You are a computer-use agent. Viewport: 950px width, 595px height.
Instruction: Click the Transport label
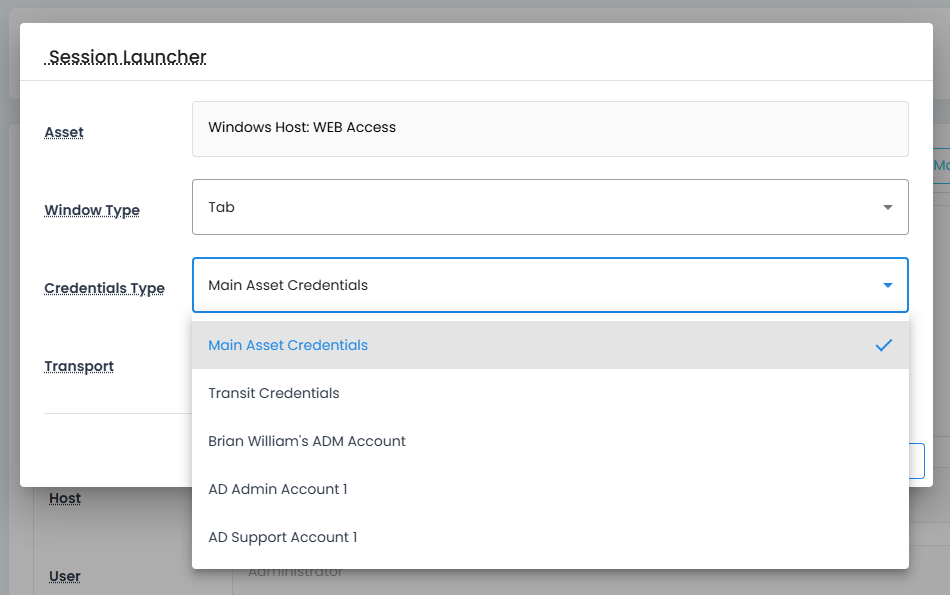pos(79,366)
